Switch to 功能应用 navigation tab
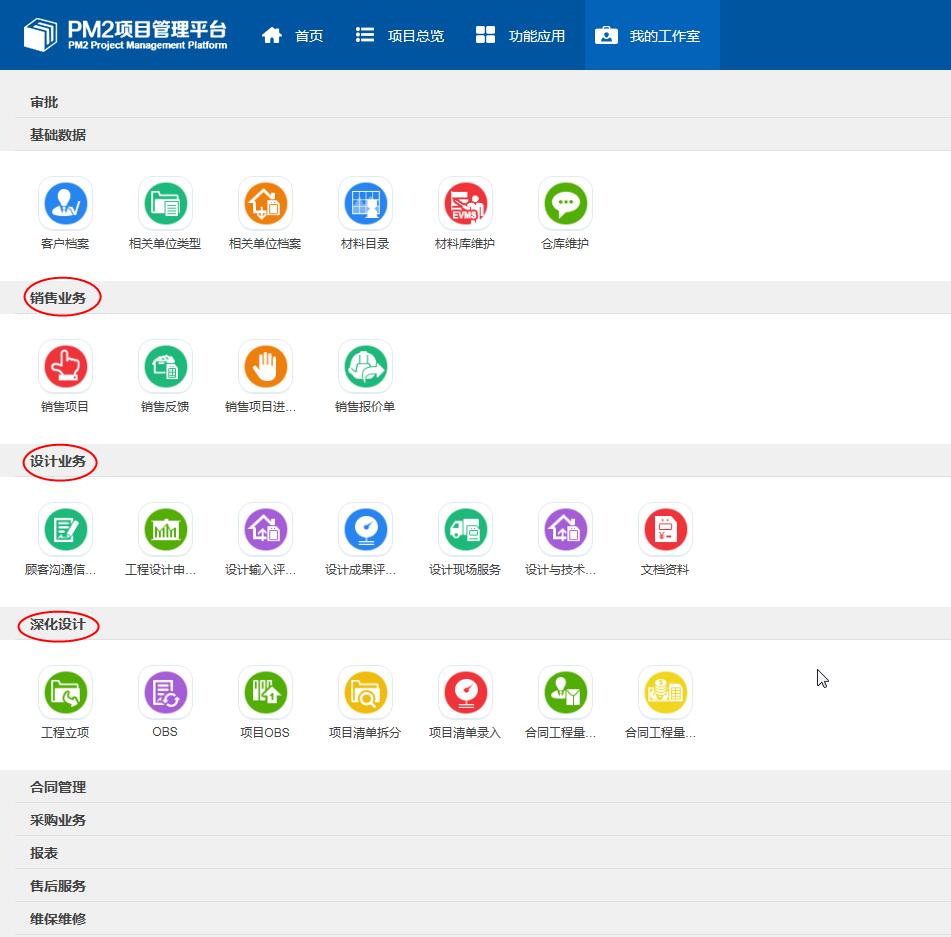This screenshot has width=951, height=937. (x=520, y=36)
